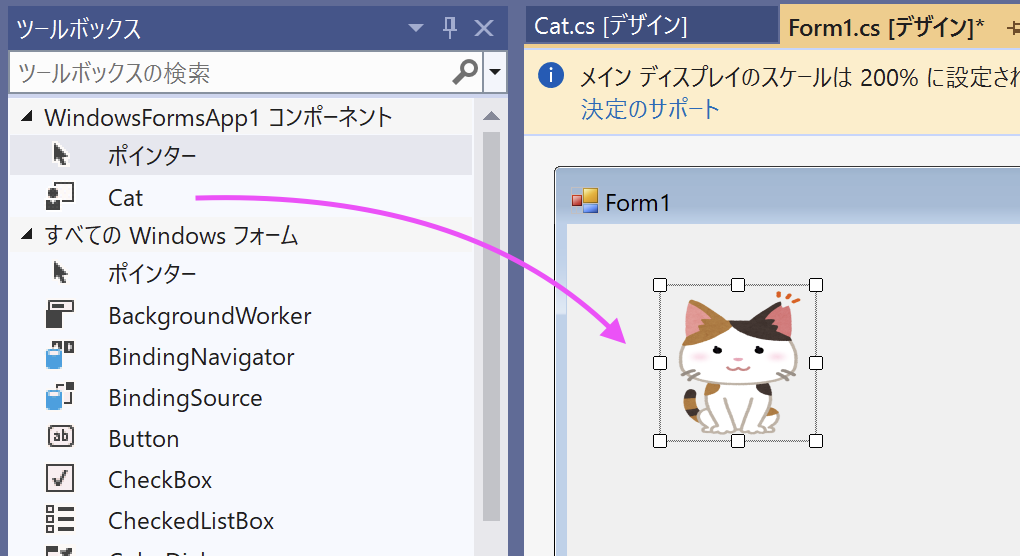Click top-left resize handle of cat control

pyautogui.click(x=660, y=285)
